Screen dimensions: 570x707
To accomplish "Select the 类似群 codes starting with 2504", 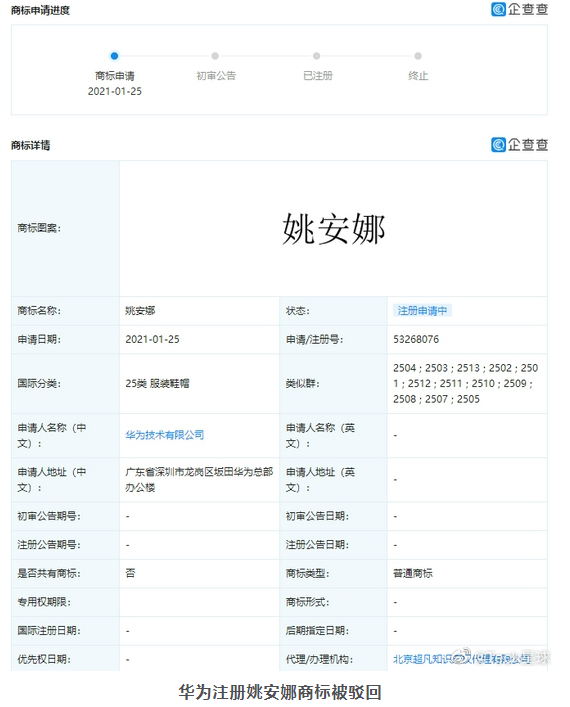I will [x=465, y=384].
